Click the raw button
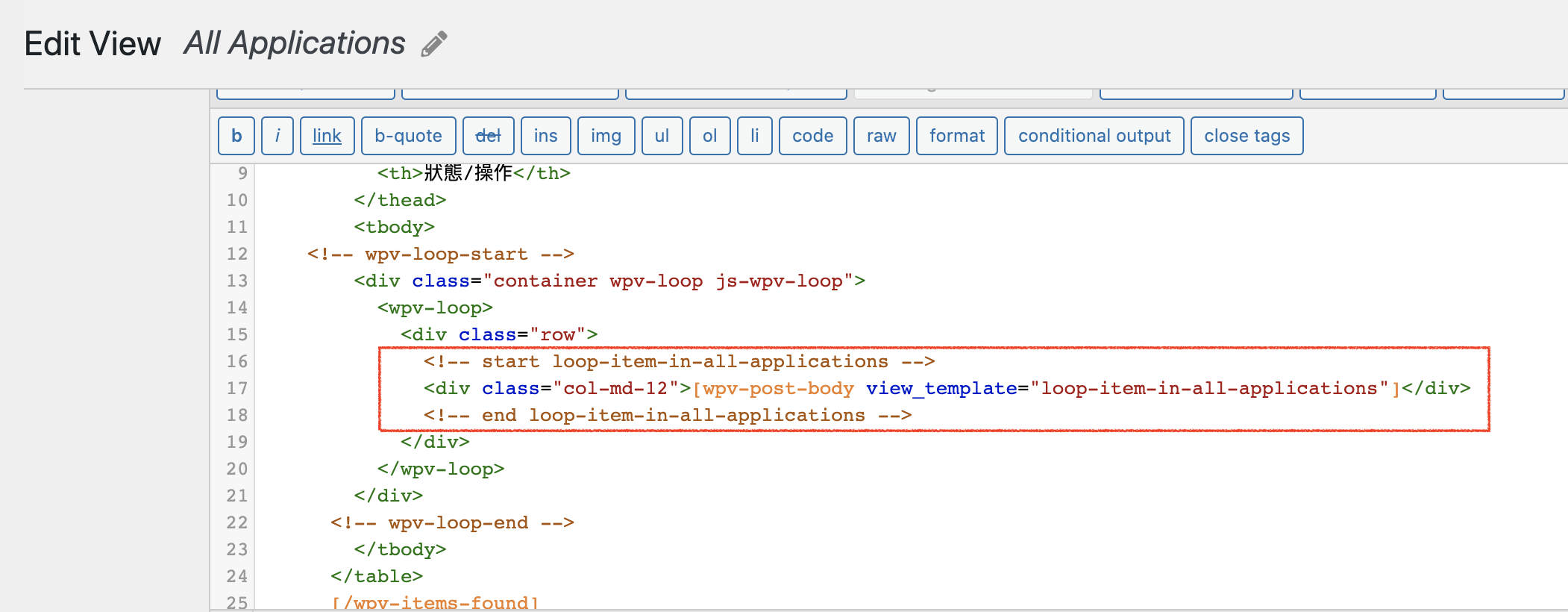 [x=881, y=136]
